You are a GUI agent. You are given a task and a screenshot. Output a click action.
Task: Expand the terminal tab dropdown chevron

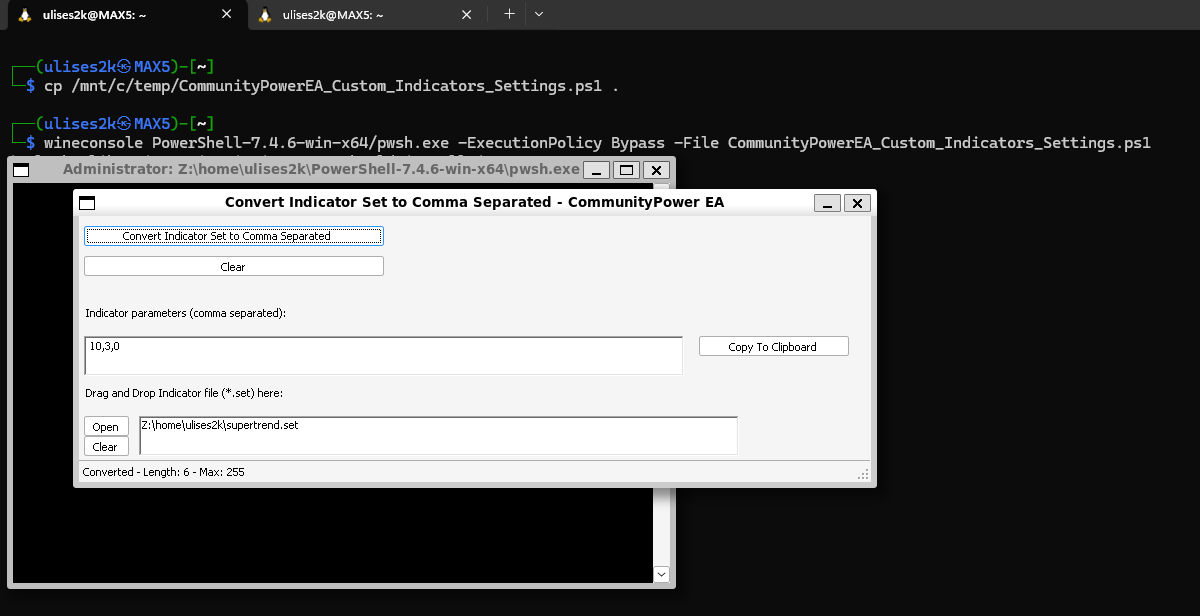[x=539, y=14]
